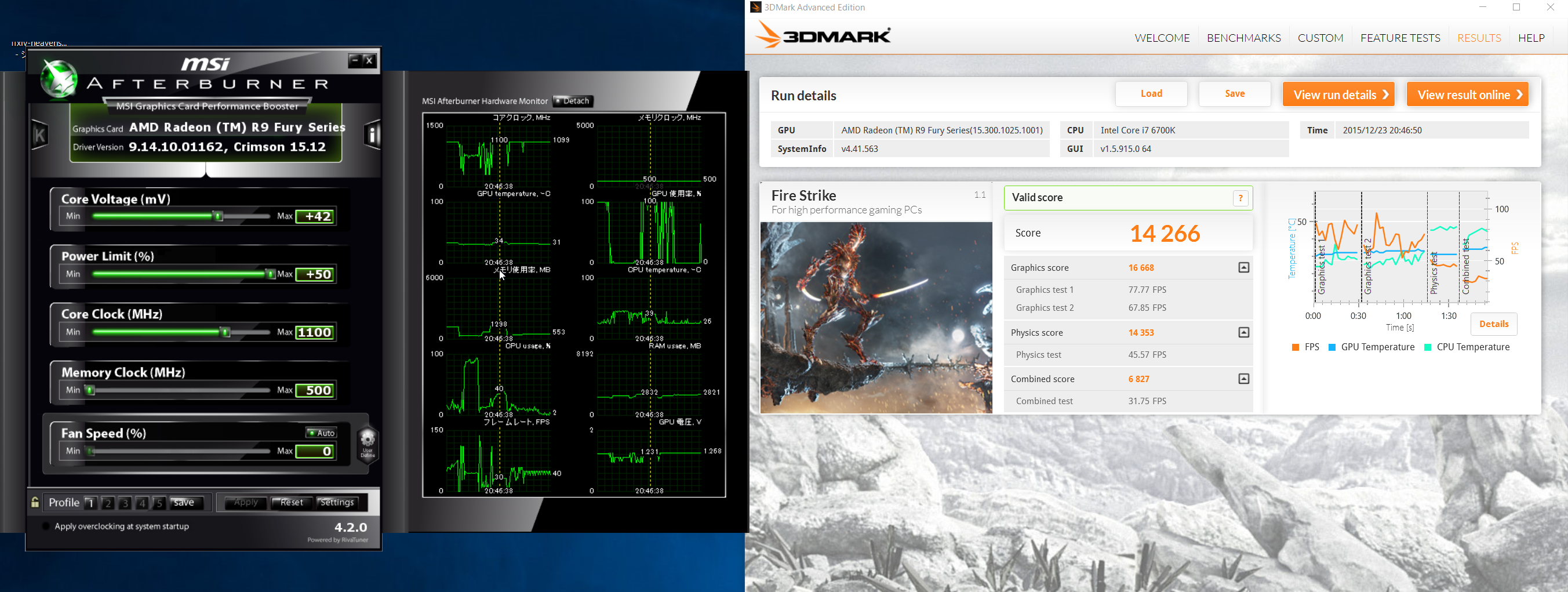Minimize the MSI Afterburner window
1568x592 pixels.
[355, 60]
